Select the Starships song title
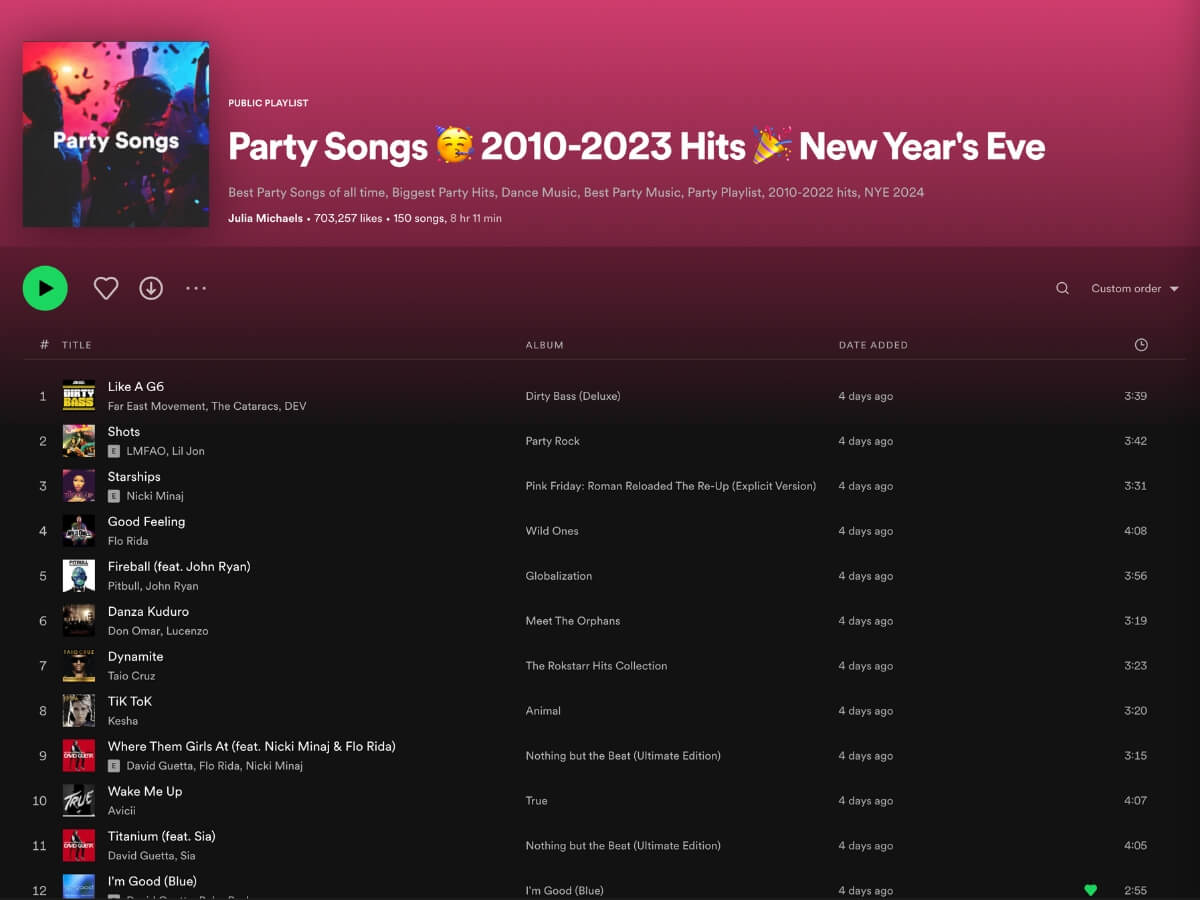Image resolution: width=1200 pixels, height=900 pixels. [x=134, y=477]
